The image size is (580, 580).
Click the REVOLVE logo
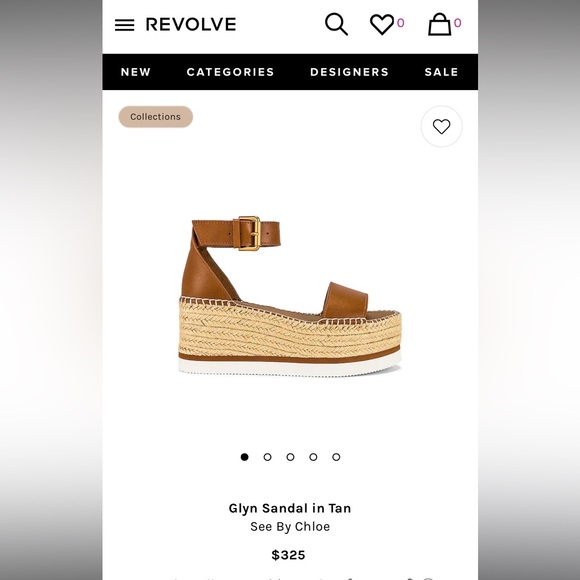[191, 25]
